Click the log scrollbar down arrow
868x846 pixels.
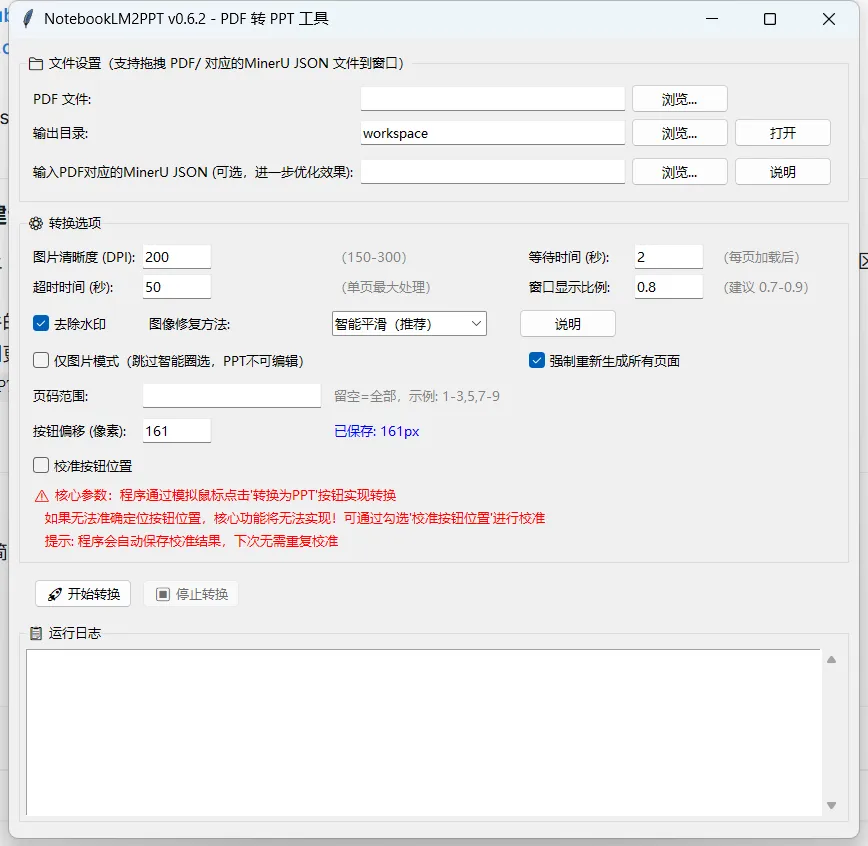pos(831,805)
